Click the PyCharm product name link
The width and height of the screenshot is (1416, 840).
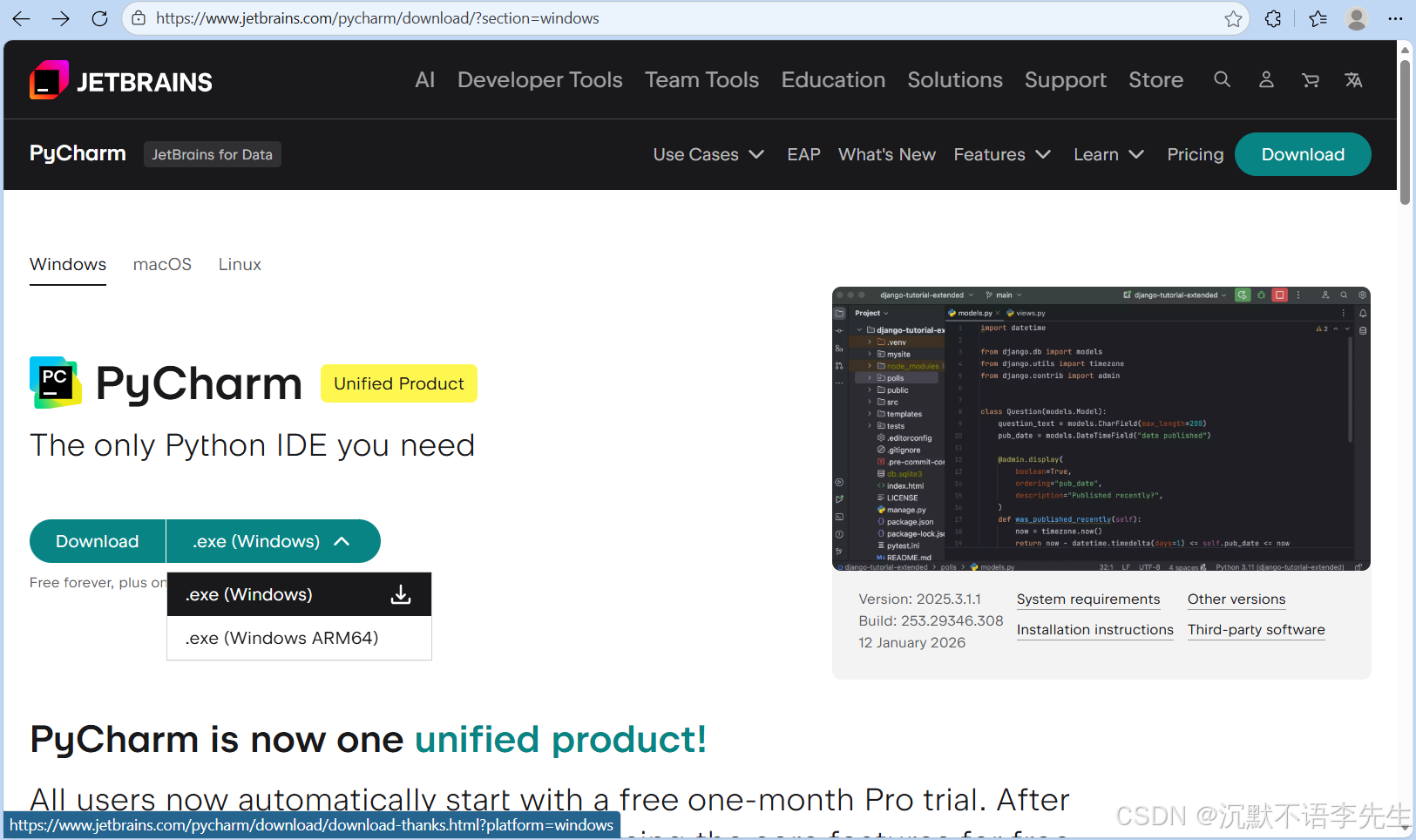(78, 153)
